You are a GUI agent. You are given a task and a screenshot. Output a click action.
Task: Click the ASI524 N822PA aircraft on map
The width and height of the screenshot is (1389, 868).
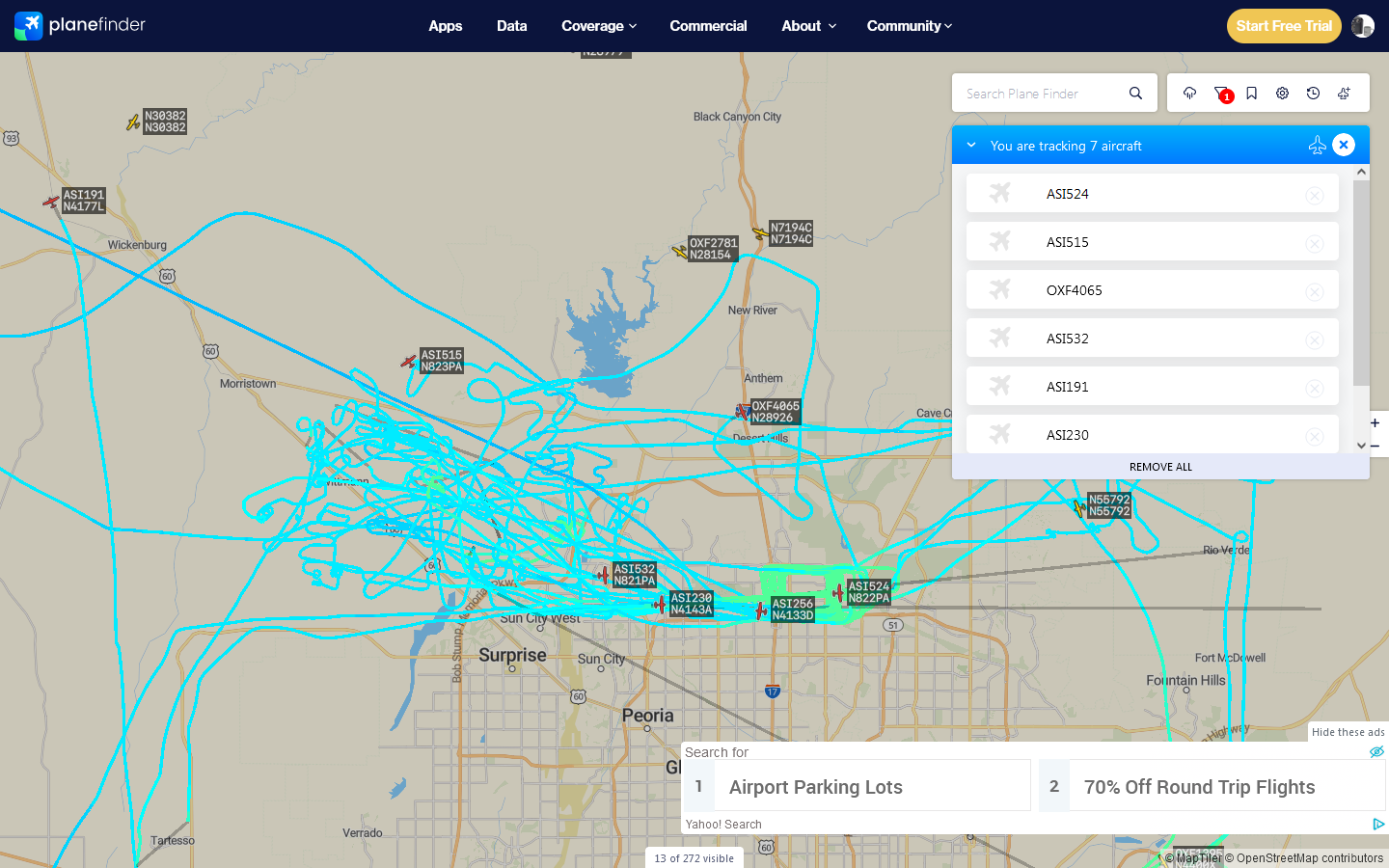pyautogui.click(x=838, y=592)
